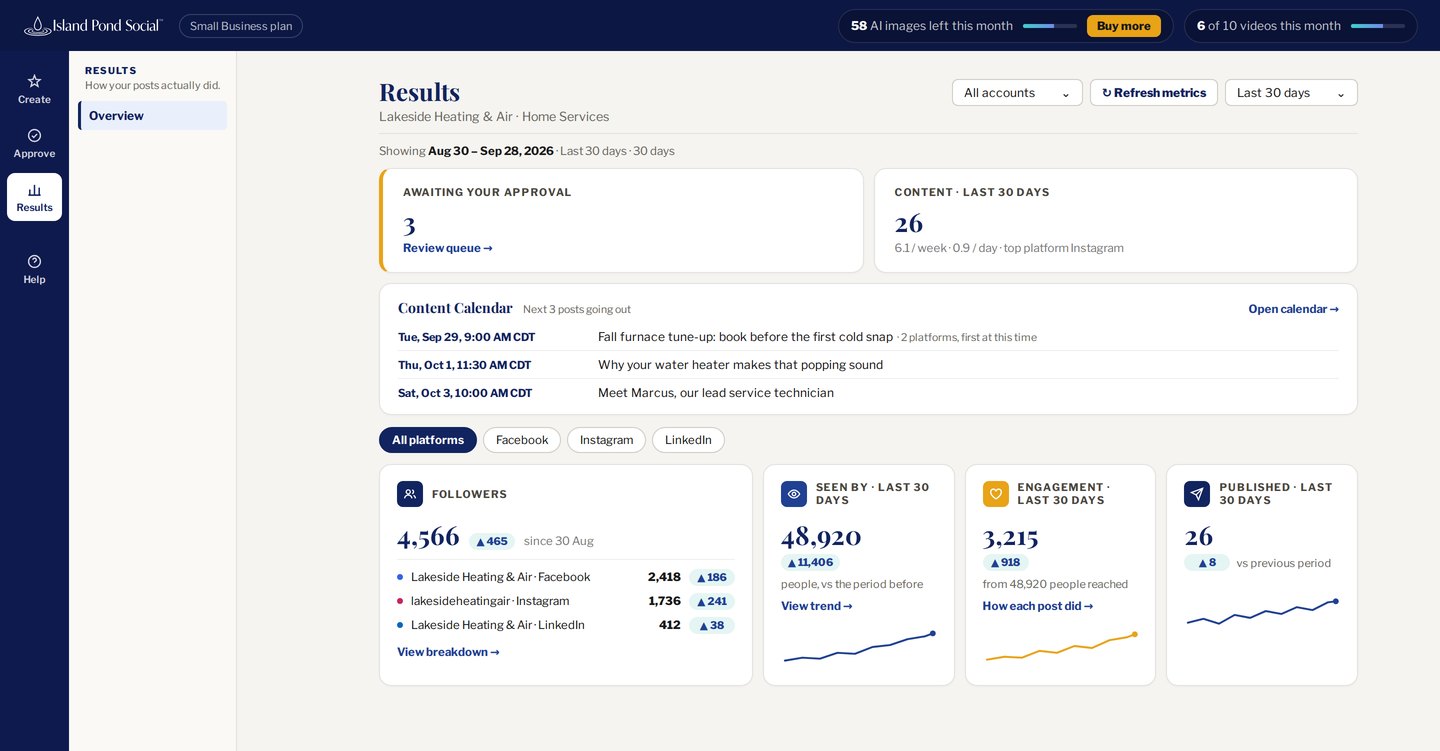Click the Lakeside Heating & Air LinkedIn row
Screen dimensions: 1440x751
coord(566,625)
